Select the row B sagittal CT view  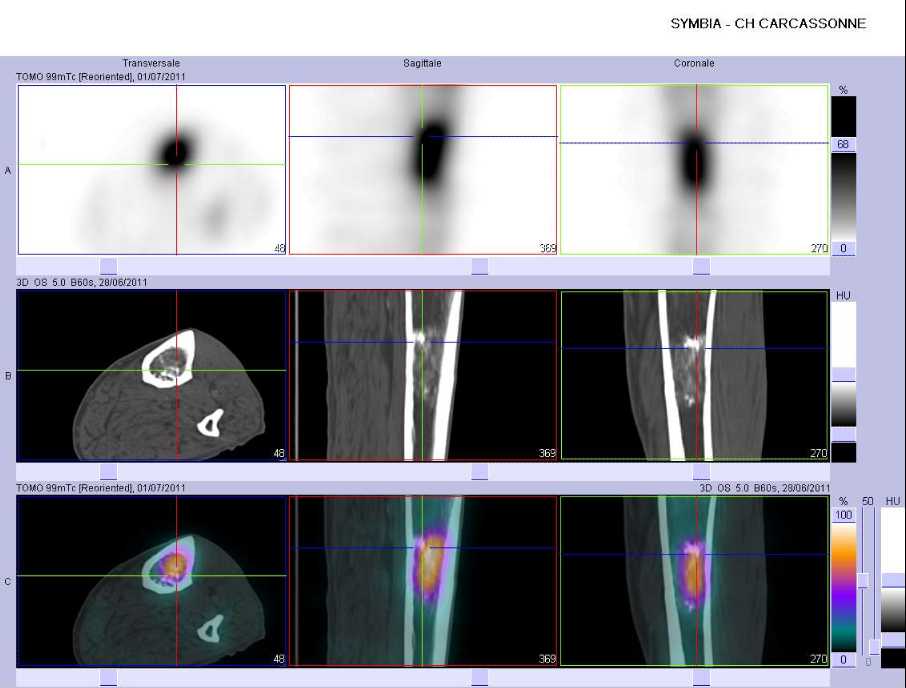(x=423, y=375)
